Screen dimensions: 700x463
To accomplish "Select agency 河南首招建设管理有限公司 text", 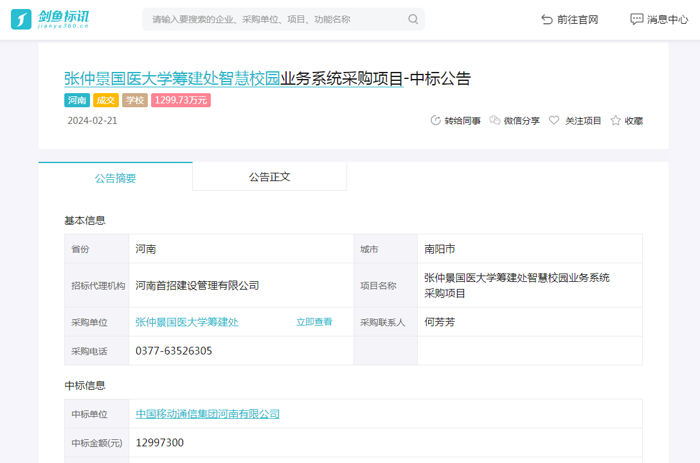I will click(x=197, y=286).
